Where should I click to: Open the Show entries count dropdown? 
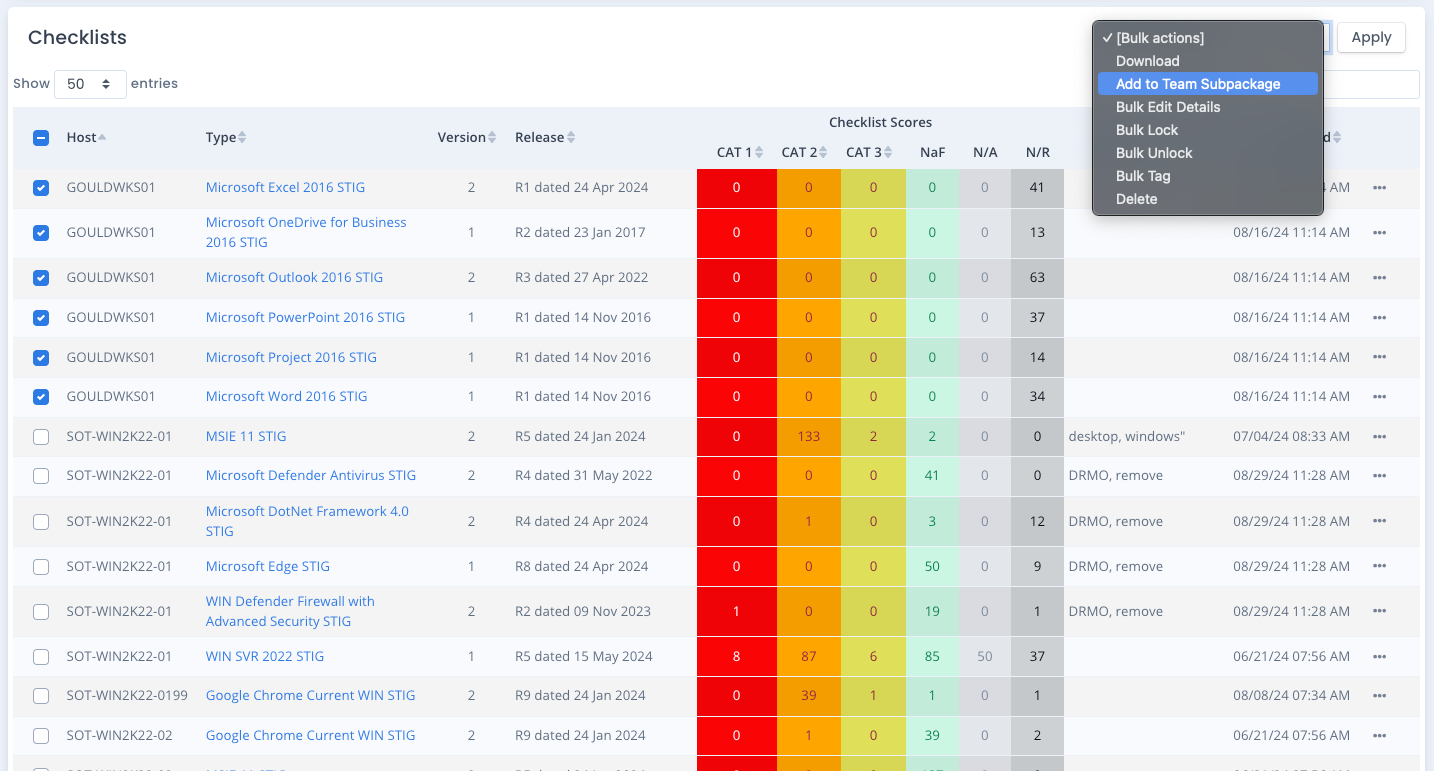[90, 84]
